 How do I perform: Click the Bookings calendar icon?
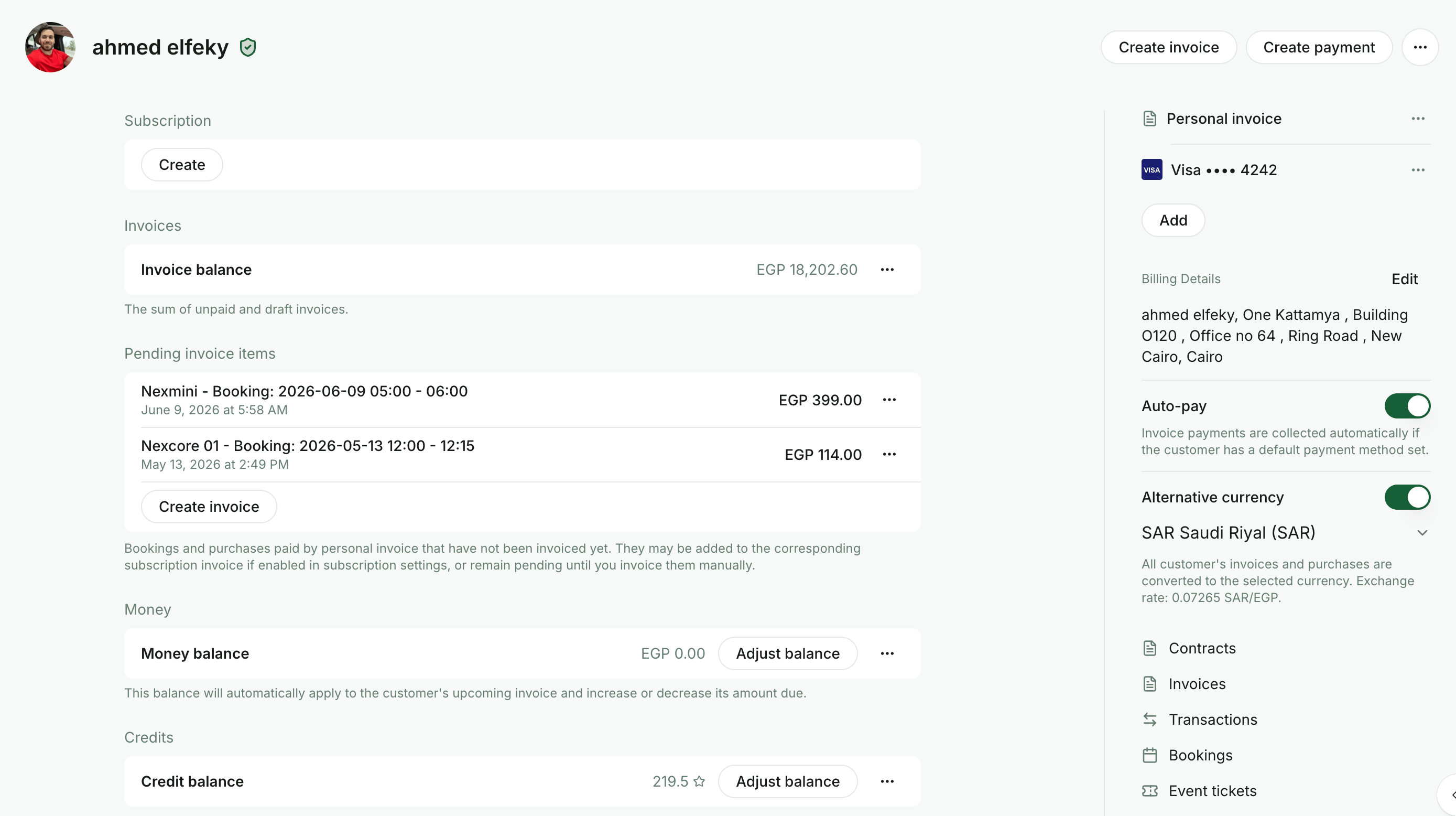[1149, 756]
